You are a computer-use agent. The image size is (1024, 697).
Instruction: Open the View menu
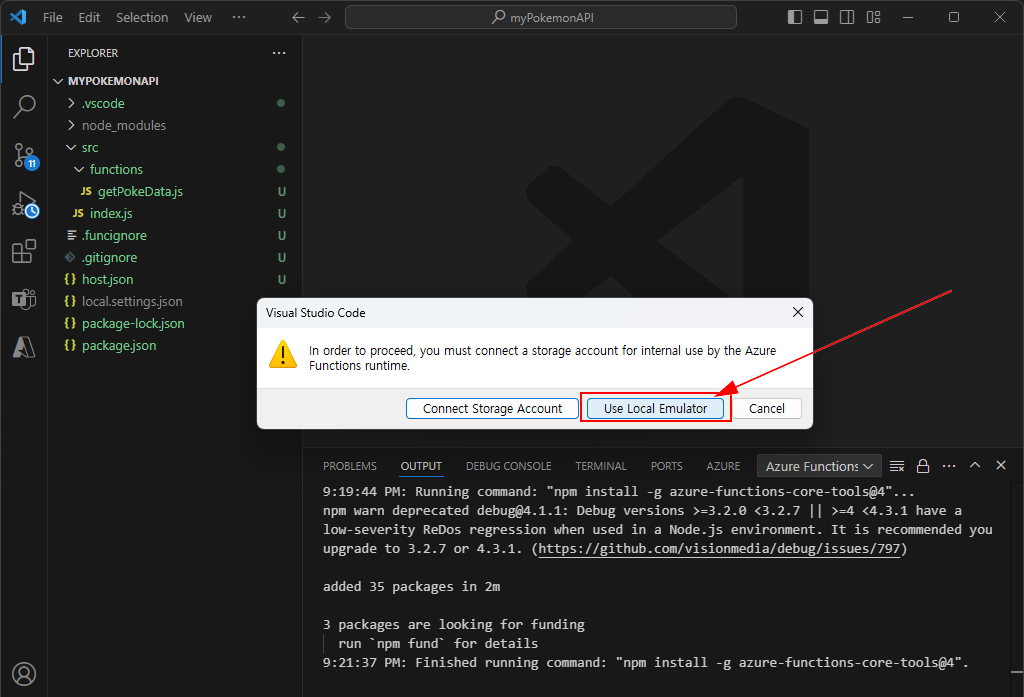198,18
